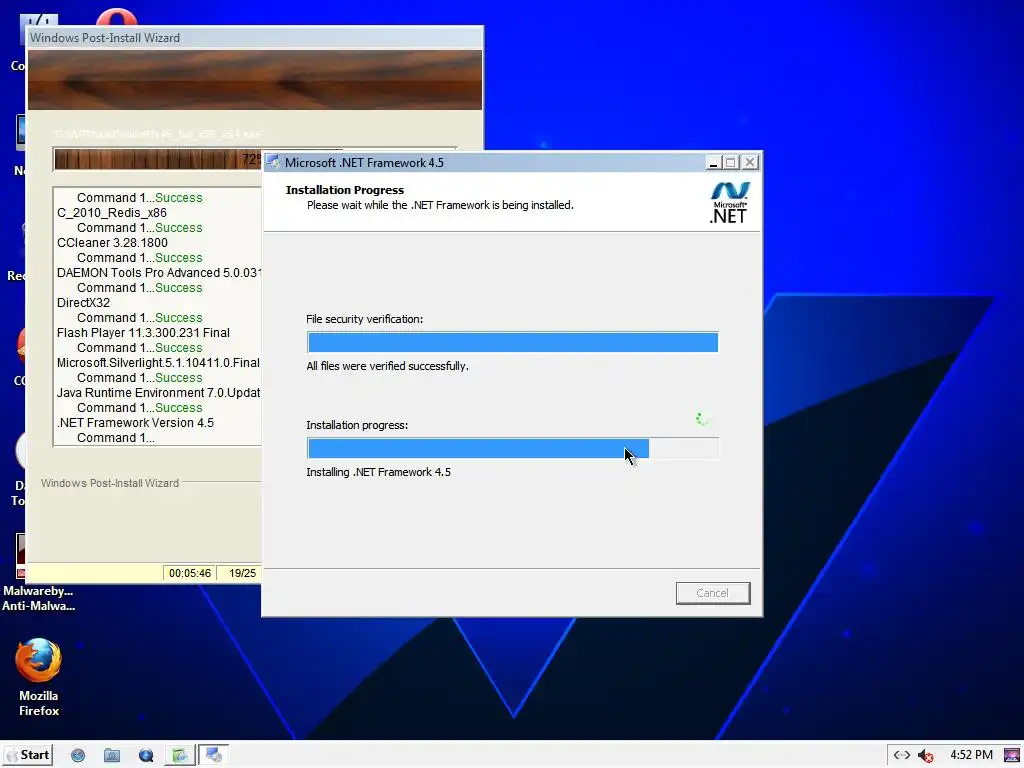The height and width of the screenshot is (768, 1024).
Task: Select Microsoft.Silverlight.5.1.10411.0.Final row
Action: pos(158,363)
